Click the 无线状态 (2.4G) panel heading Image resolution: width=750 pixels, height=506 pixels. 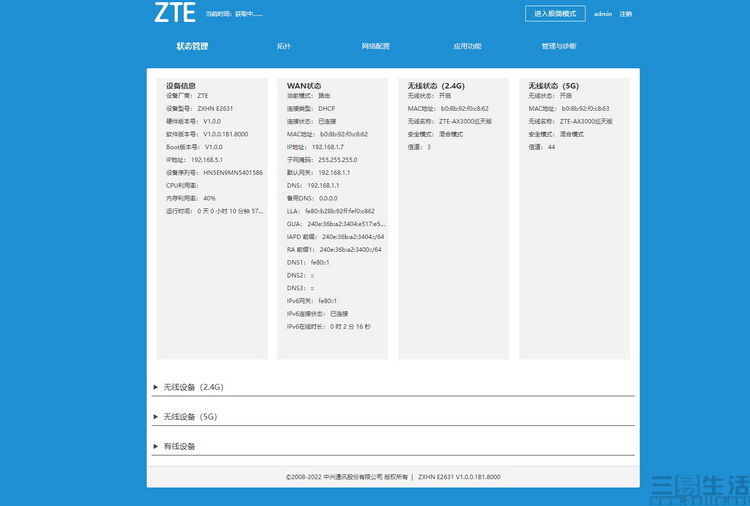point(436,86)
